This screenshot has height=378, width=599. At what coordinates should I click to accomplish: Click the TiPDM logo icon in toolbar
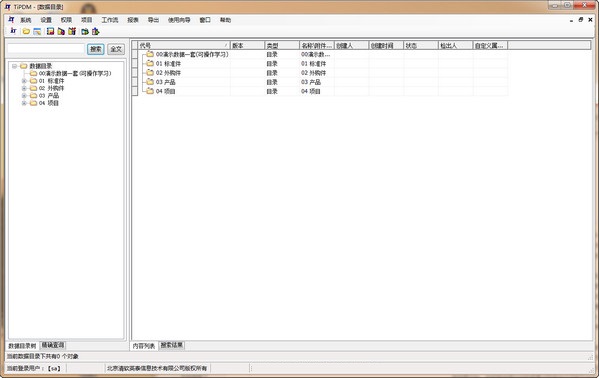pos(13,31)
